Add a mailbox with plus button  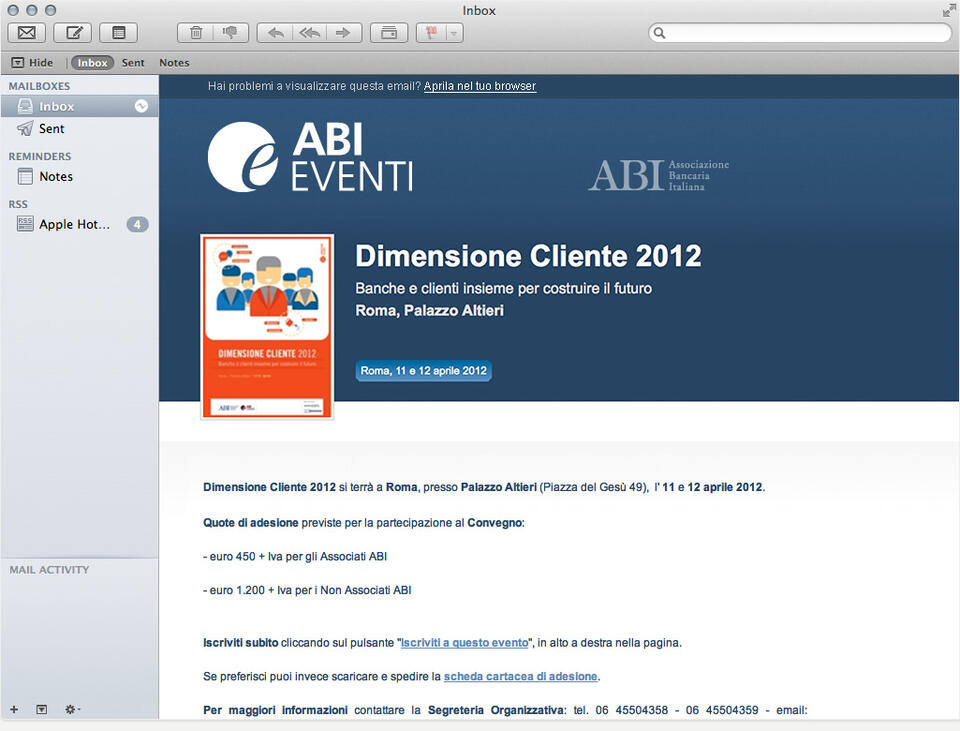click(14, 709)
